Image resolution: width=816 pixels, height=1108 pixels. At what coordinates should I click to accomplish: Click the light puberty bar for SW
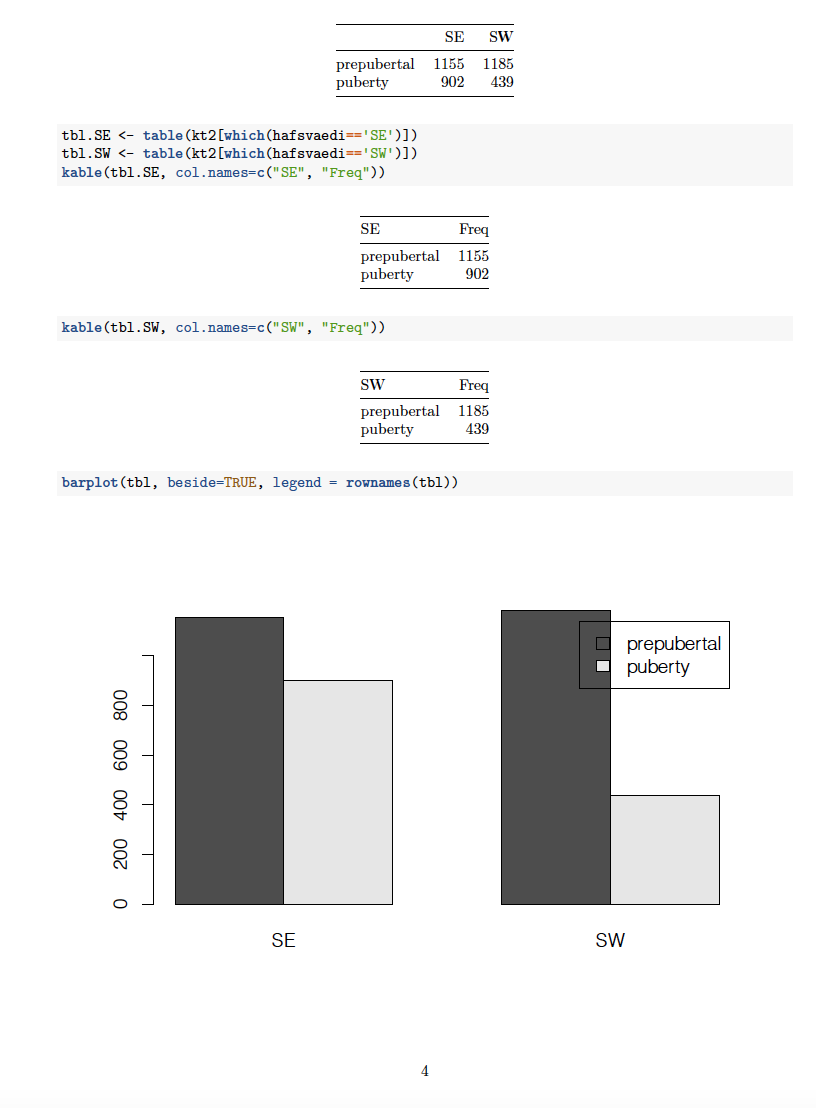pyautogui.click(x=665, y=850)
